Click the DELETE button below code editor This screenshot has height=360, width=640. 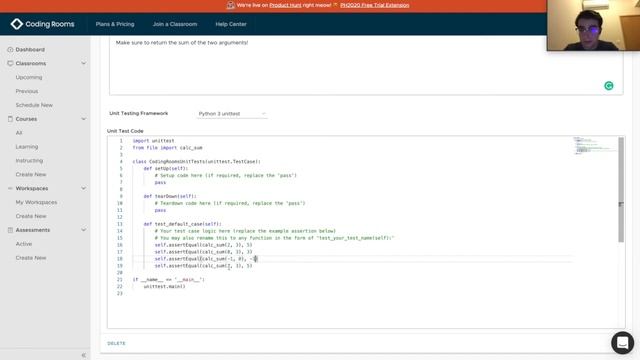[x=116, y=343]
